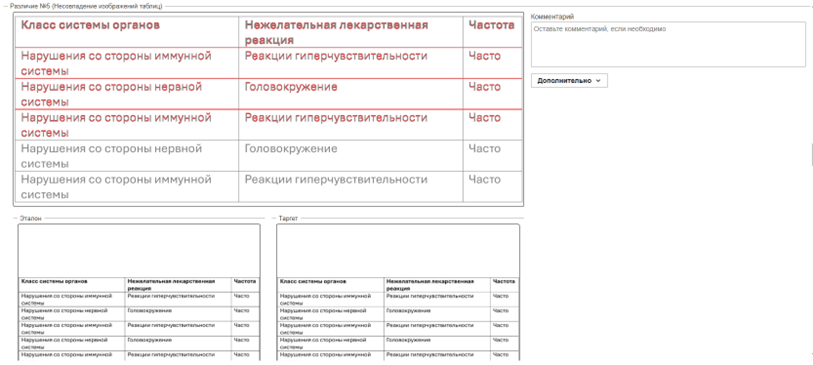Open the Таргет table image
813x365 pixels.
[398, 292]
